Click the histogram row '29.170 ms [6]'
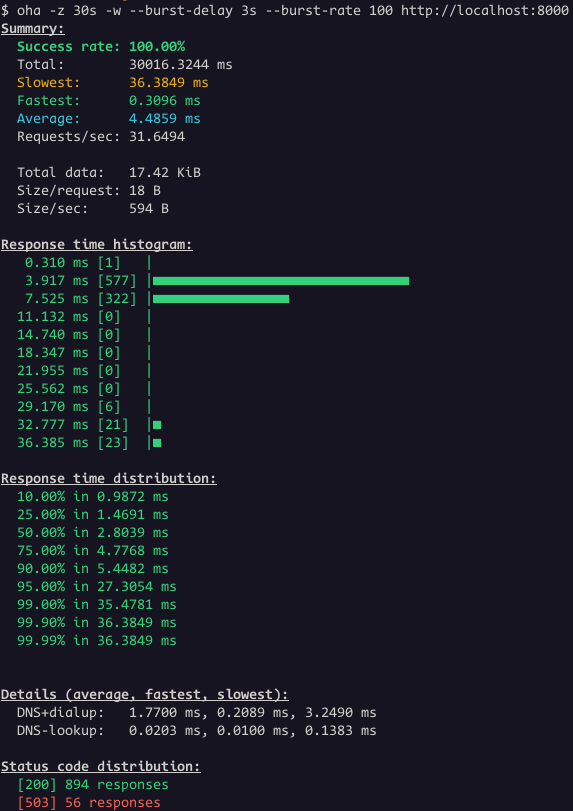Screen dimensions: 573x811 (x=84, y=407)
